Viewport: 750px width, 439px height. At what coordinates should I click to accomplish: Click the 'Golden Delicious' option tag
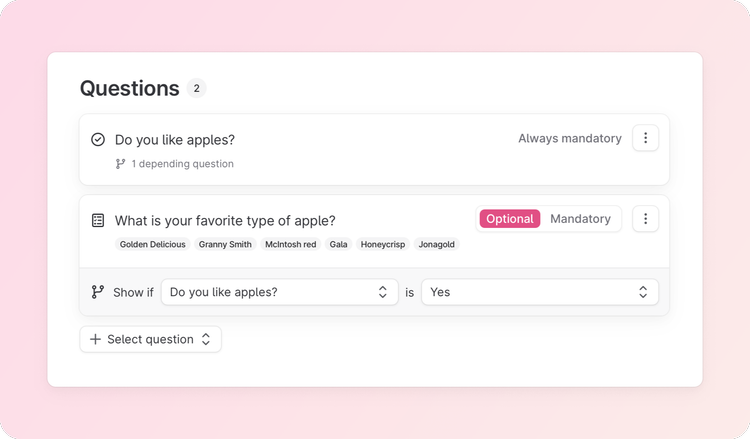[152, 244]
